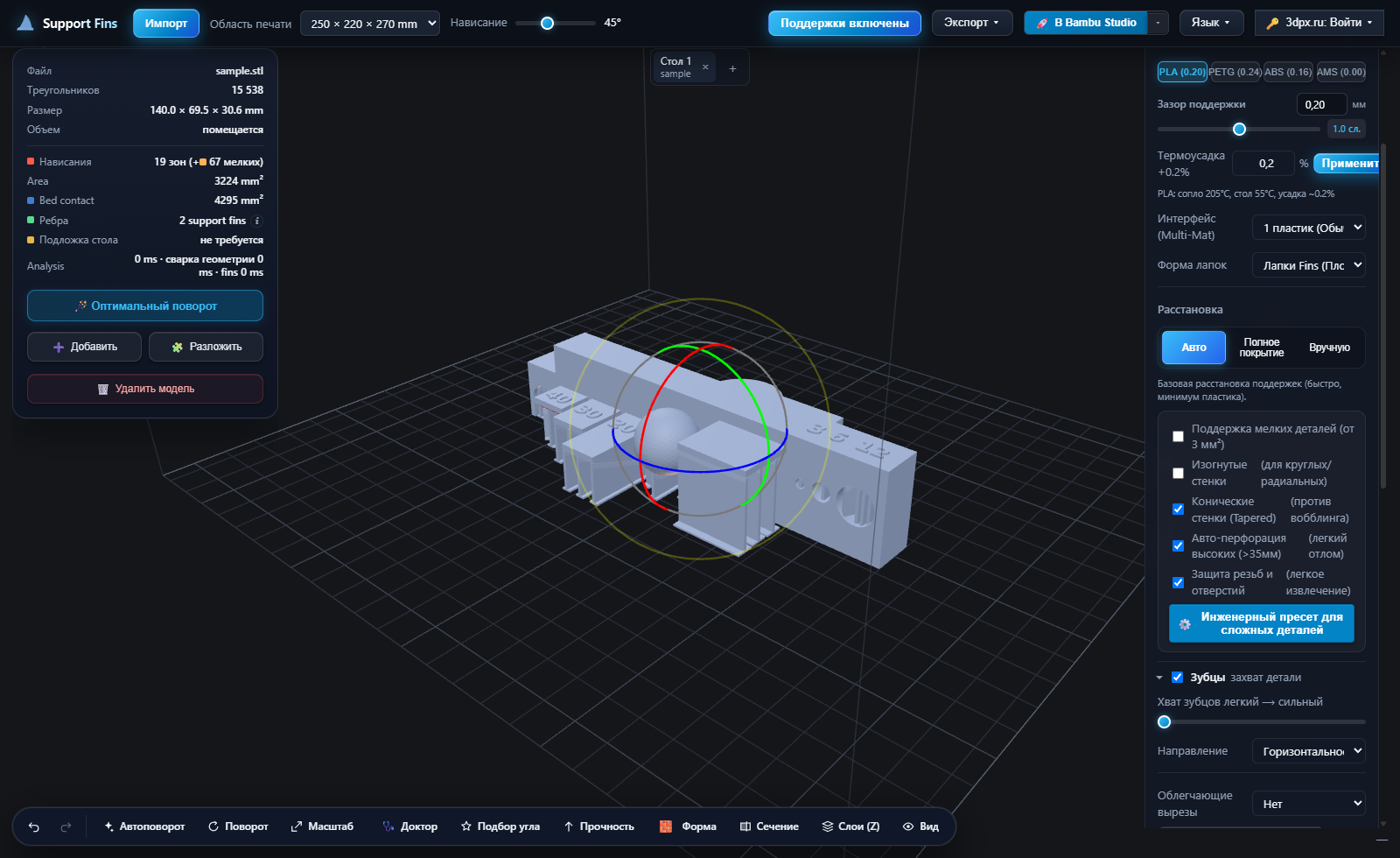Screen dimensions: 1400x858
Task: Open the Направление dropdown
Action: [1308, 751]
